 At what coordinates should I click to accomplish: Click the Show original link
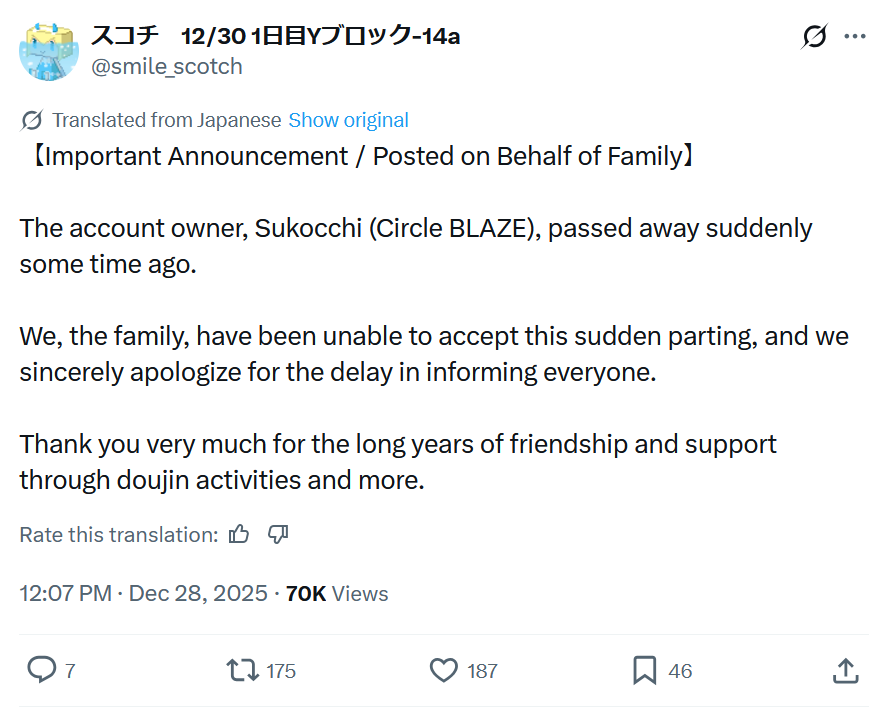[x=348, y=121]
